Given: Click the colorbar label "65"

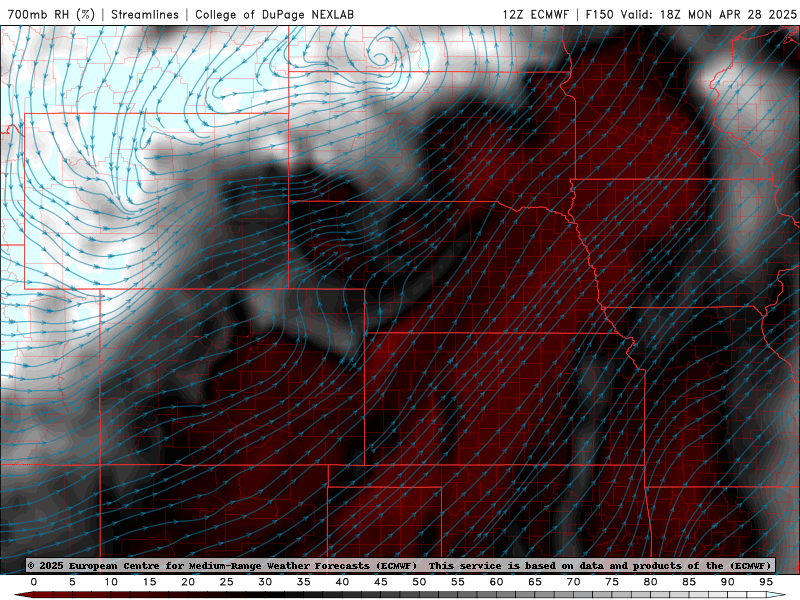Looking at the screenshot, I should pos(535,582).
